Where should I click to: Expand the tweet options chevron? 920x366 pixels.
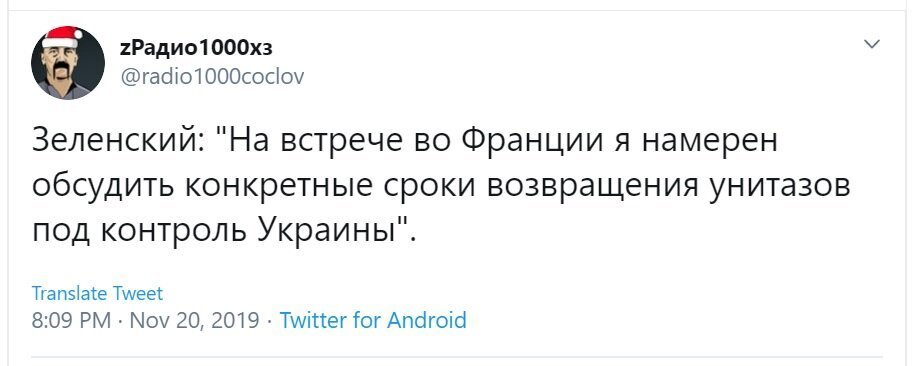tap(873, 44)
